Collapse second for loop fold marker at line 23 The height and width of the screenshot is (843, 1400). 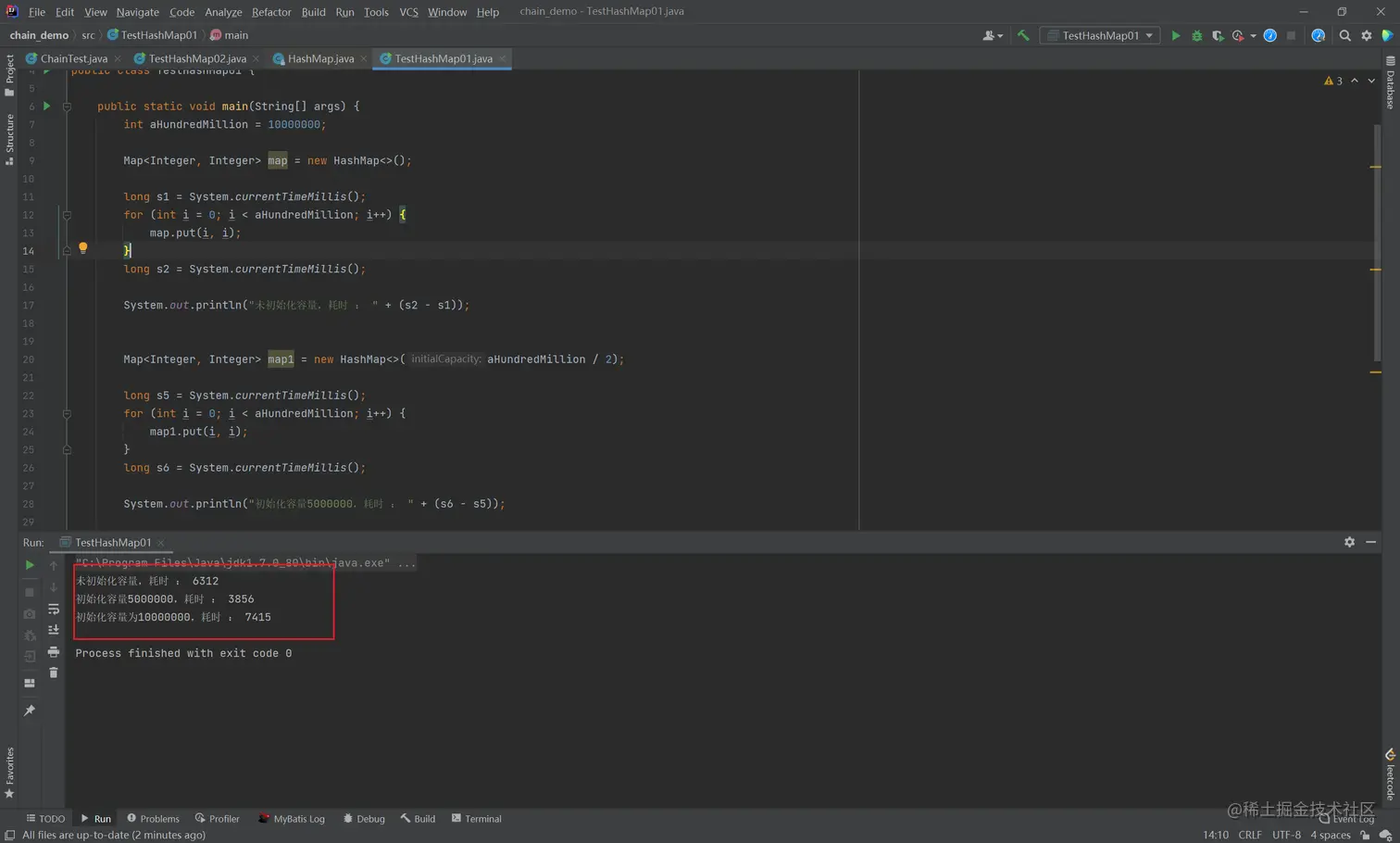(67, 414)
